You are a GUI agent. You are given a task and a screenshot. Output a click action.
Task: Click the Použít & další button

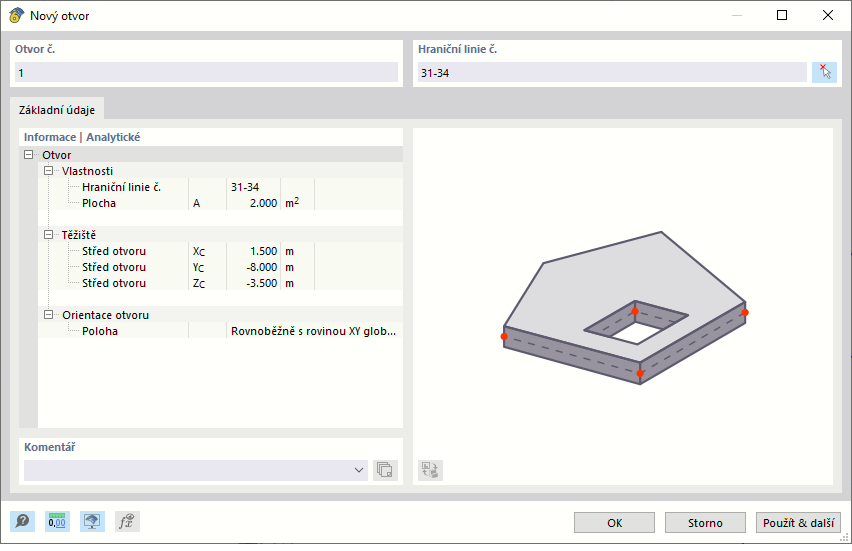[798, 523]
